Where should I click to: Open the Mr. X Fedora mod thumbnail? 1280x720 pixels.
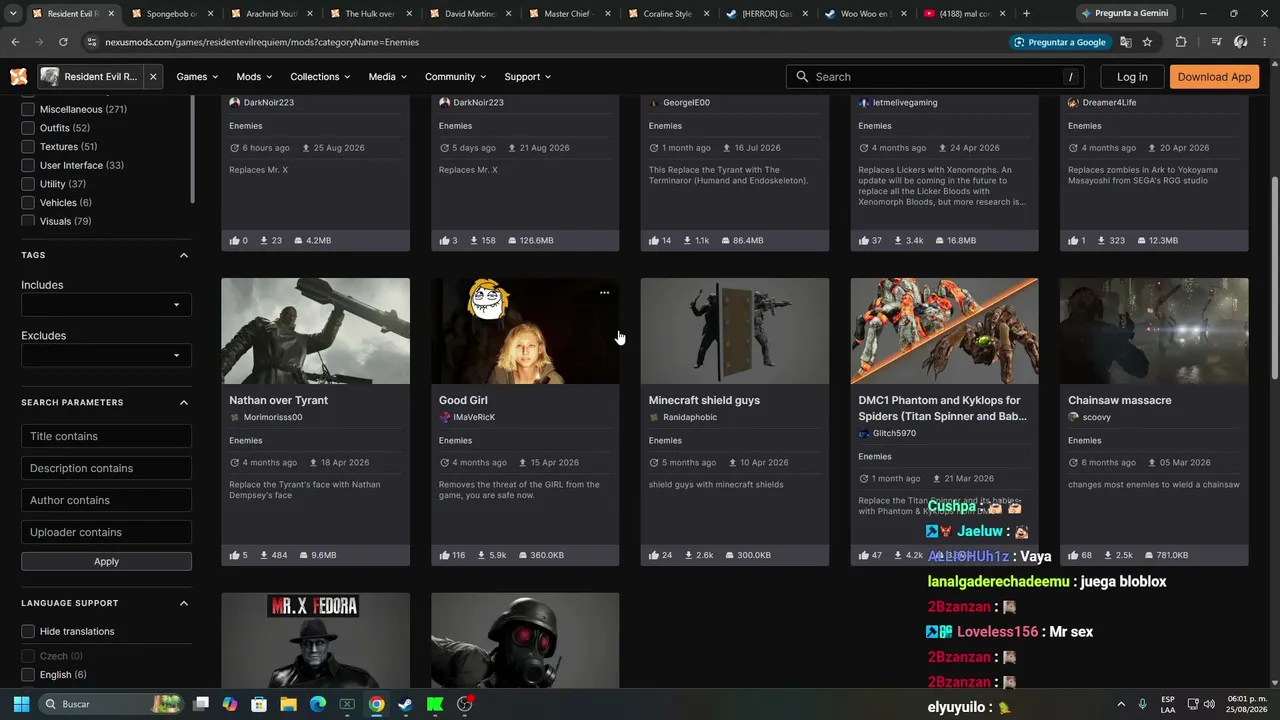(x=315, y=640)
